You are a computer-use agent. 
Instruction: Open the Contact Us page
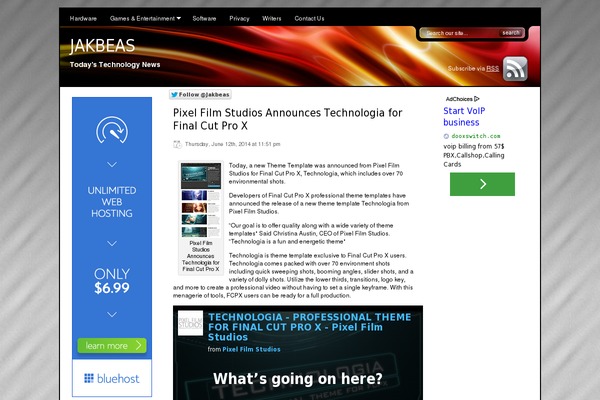point(309,18)
